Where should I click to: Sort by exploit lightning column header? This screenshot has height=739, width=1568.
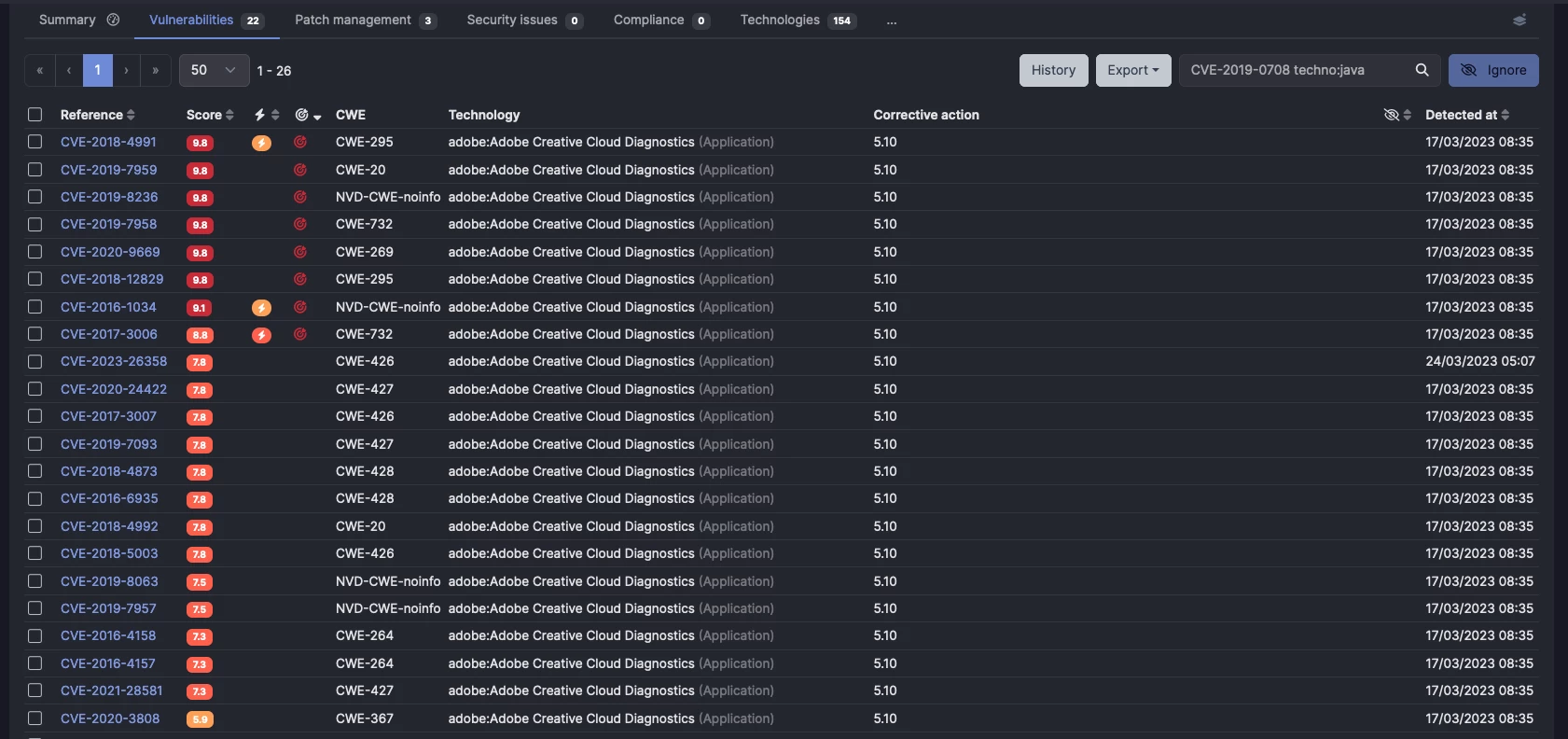(266, 115)
